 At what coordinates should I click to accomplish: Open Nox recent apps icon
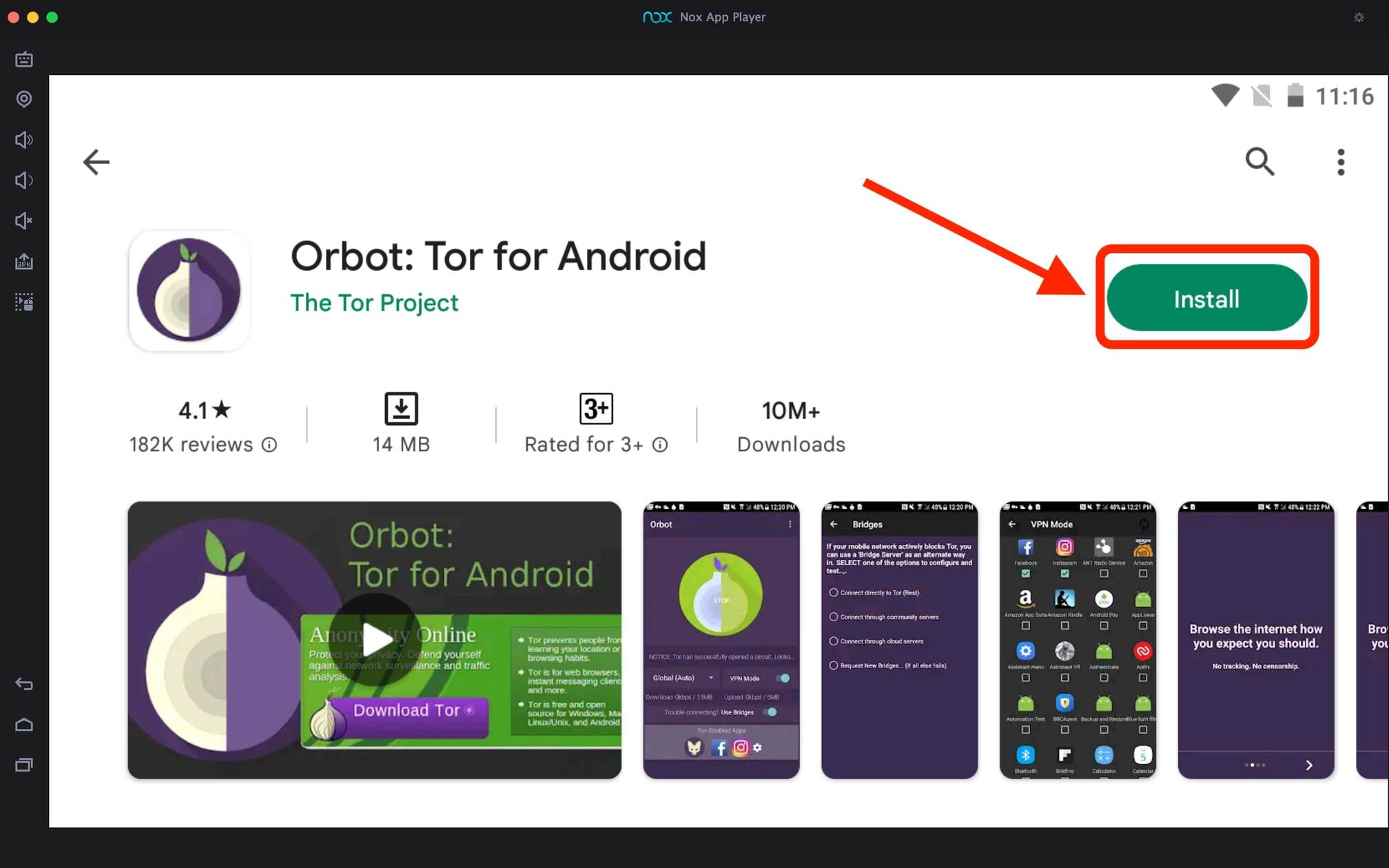24,765
